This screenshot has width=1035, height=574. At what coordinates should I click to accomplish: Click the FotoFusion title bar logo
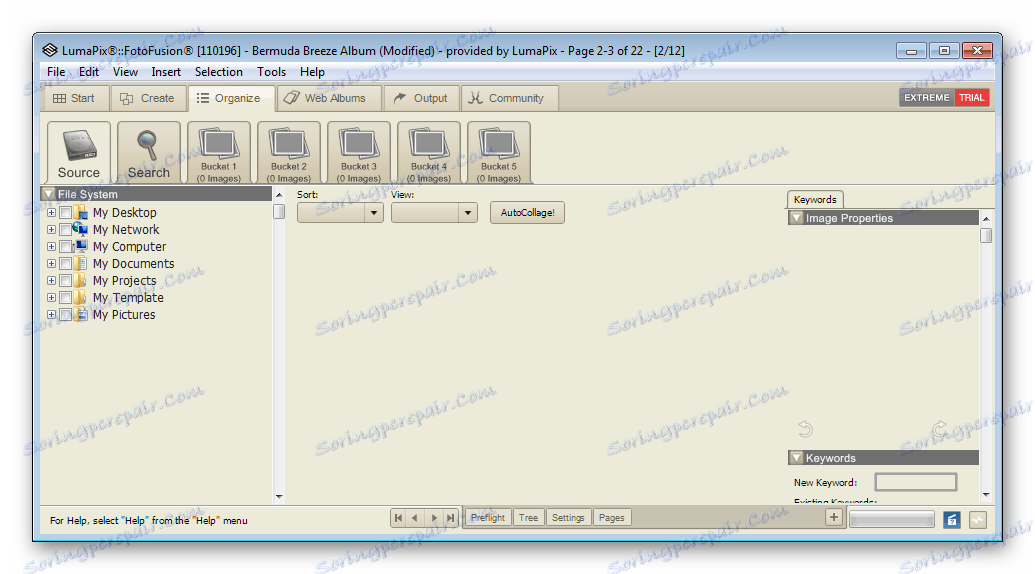[50, 50]
